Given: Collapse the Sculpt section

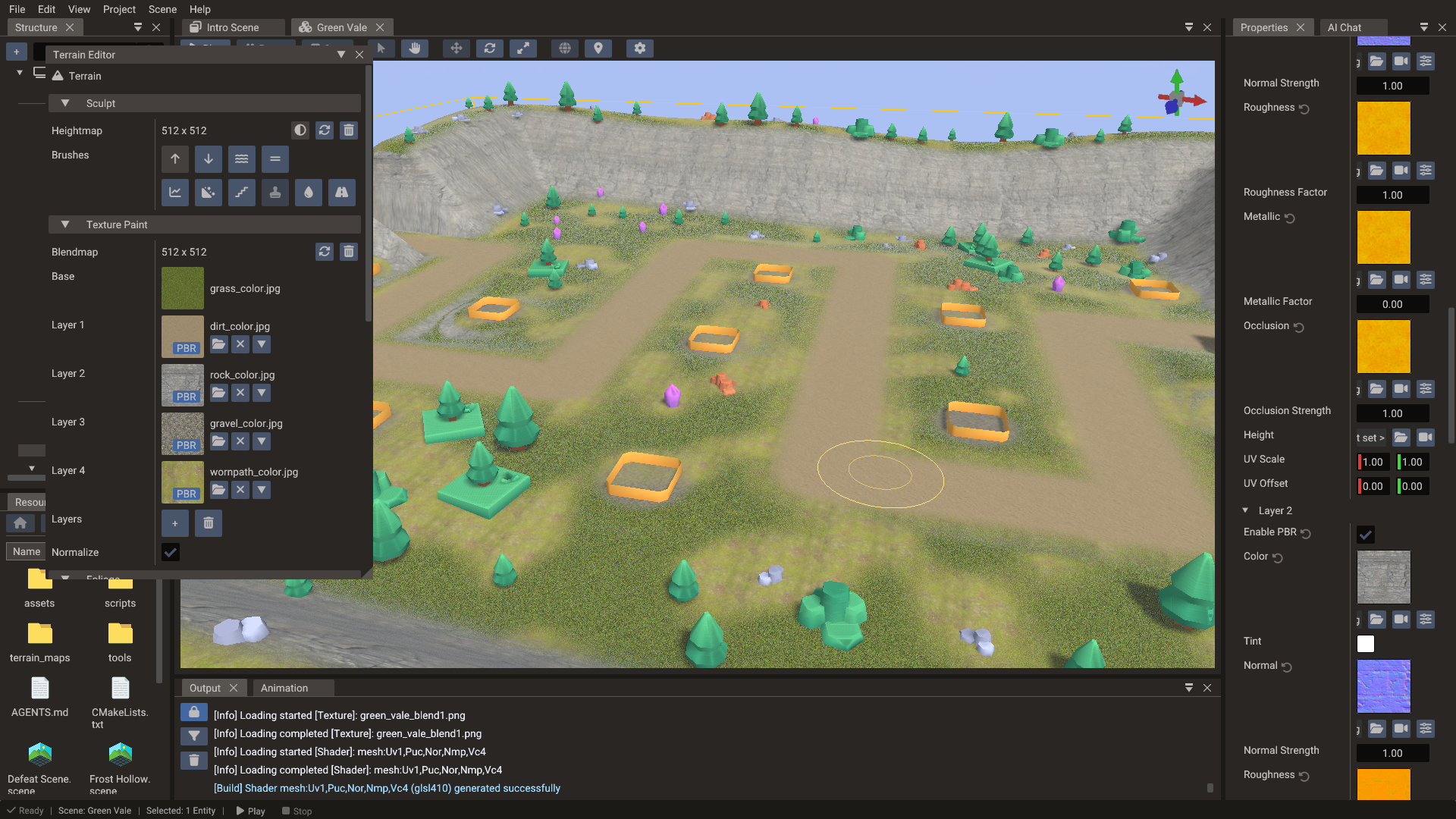Looking at the screenshot, I should pos(65,103).
